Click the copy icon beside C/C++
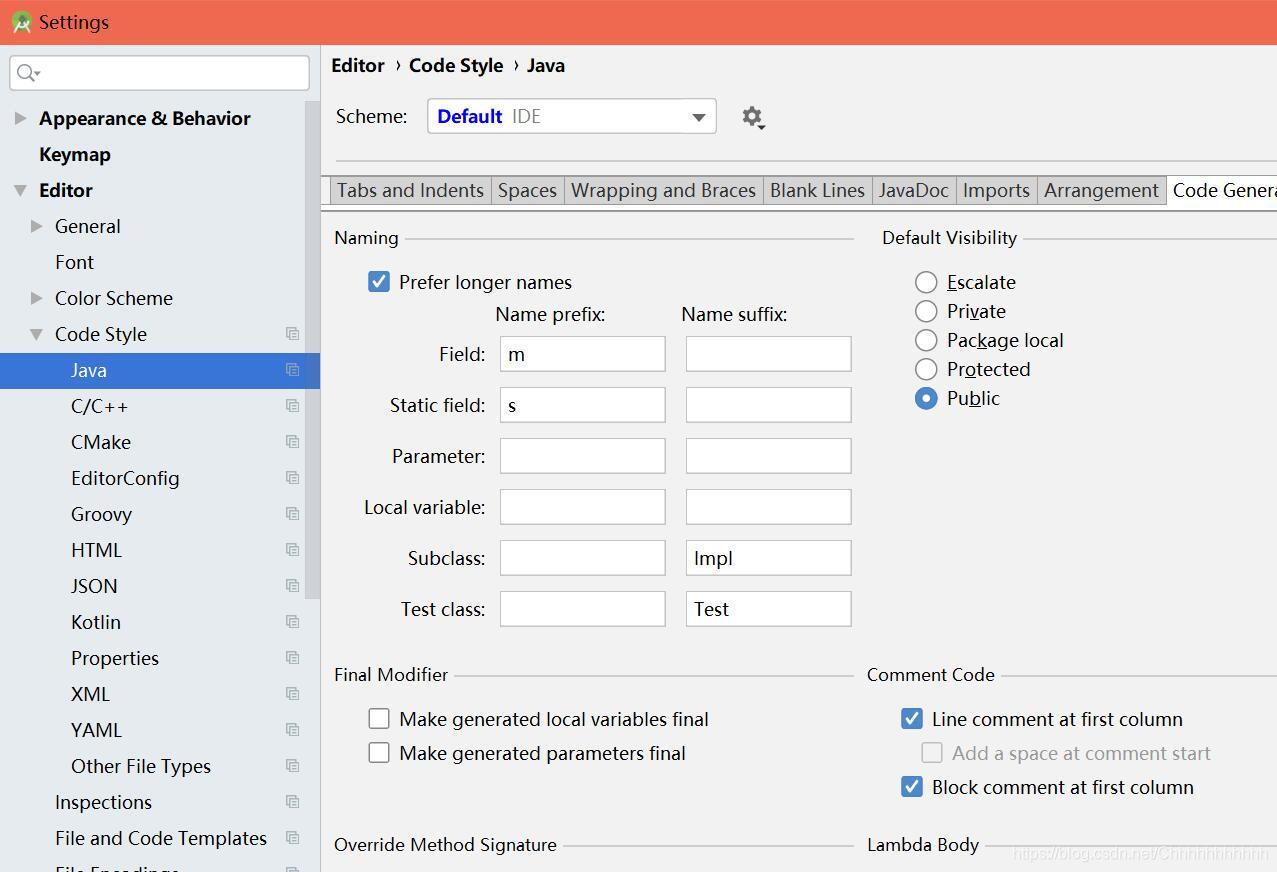Screen dimensions: 1277x872 (x=292, y=406)
